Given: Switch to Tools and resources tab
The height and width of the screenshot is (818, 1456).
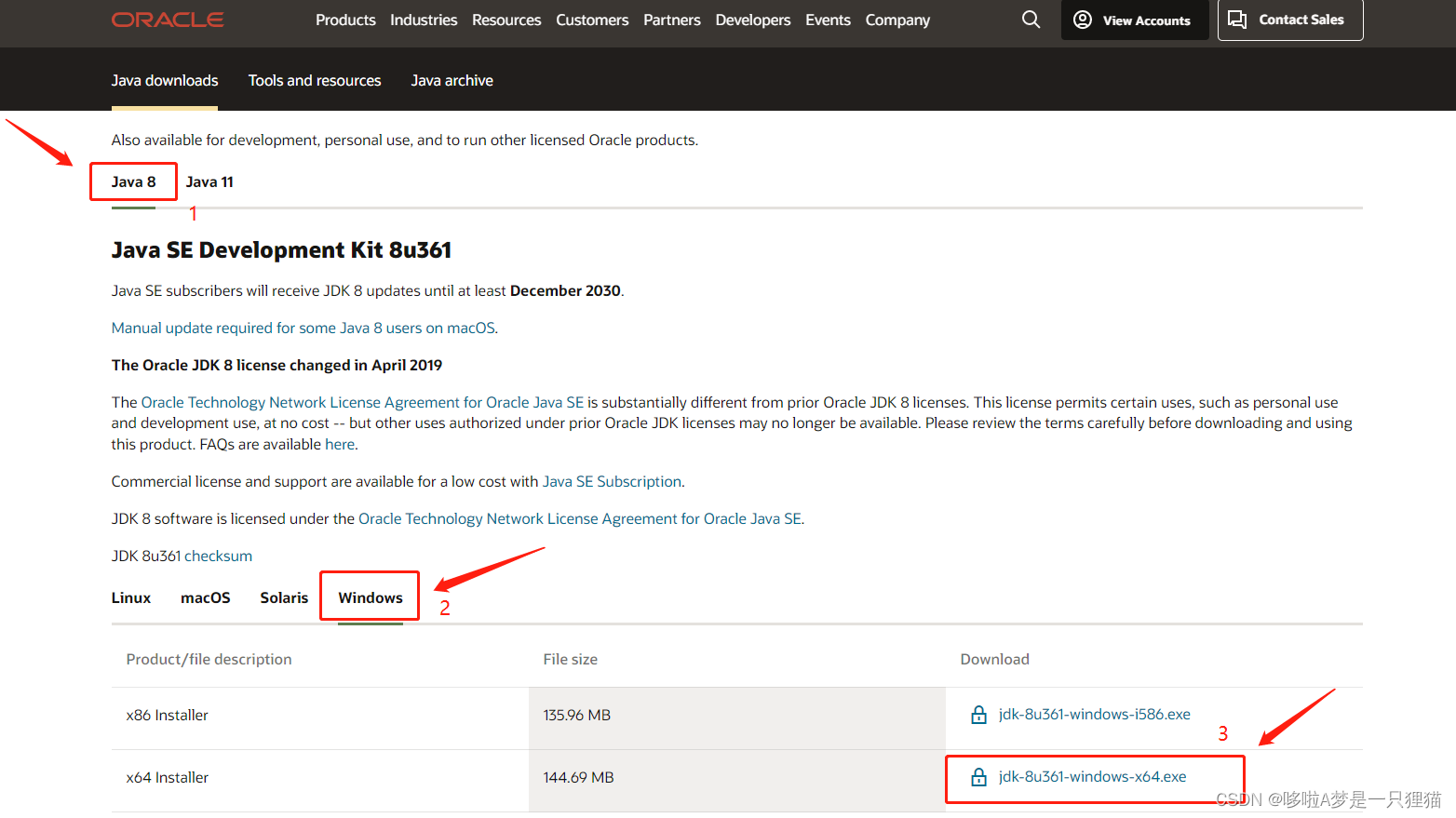Looking at the screenshot, I should pyautogui.click(x=315, y=81).
